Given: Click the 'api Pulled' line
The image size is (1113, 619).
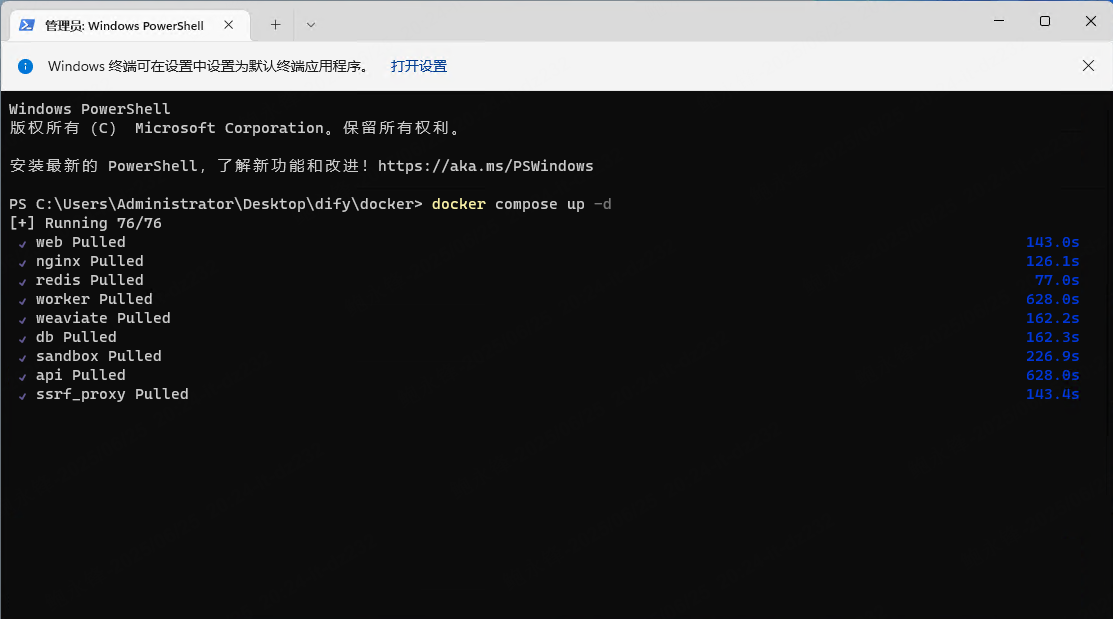Looking at the screenshot, I should (x=80, y=375).
